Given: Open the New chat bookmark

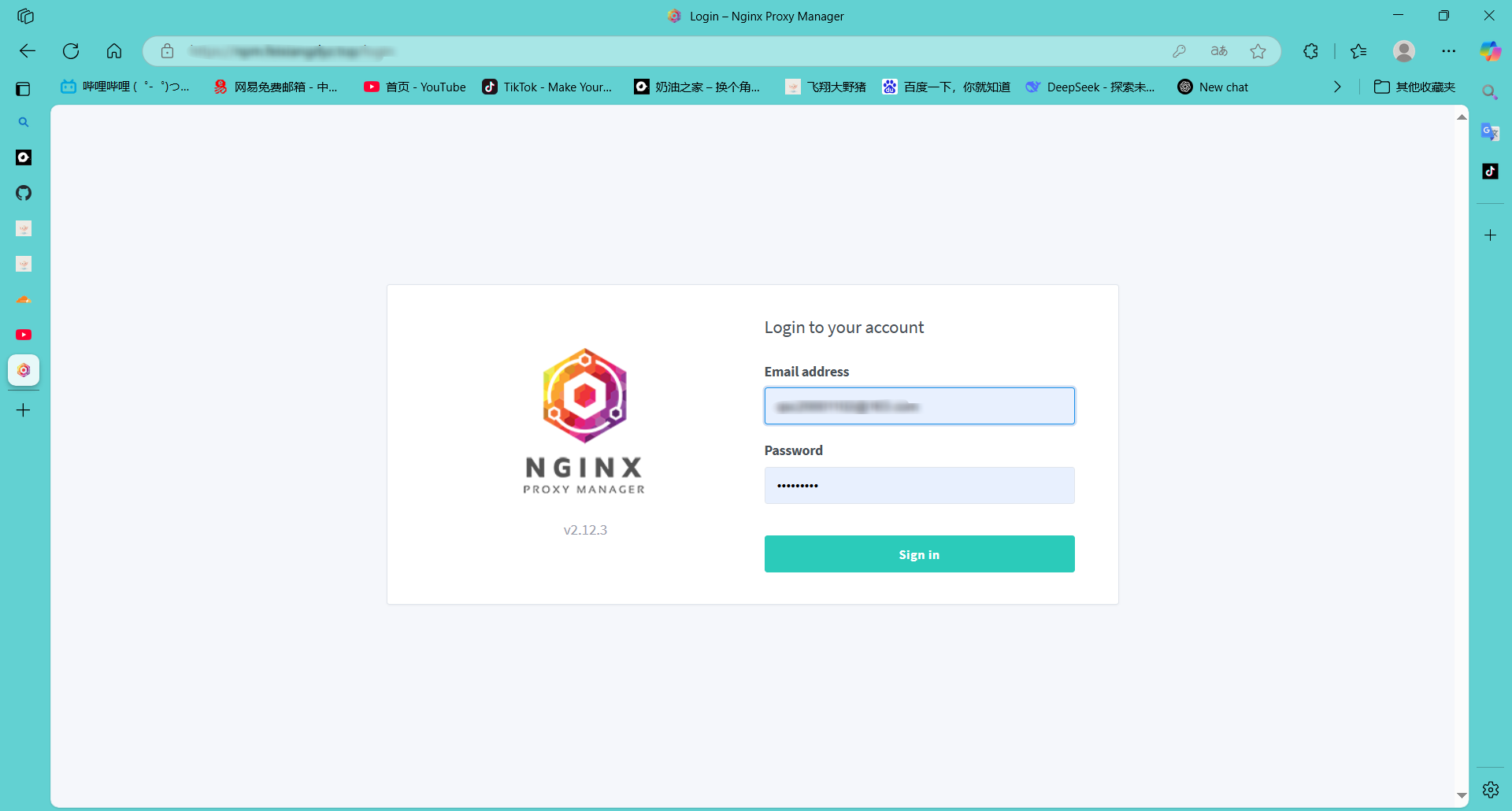Looking at the screenshot, I should [1214, 87].
